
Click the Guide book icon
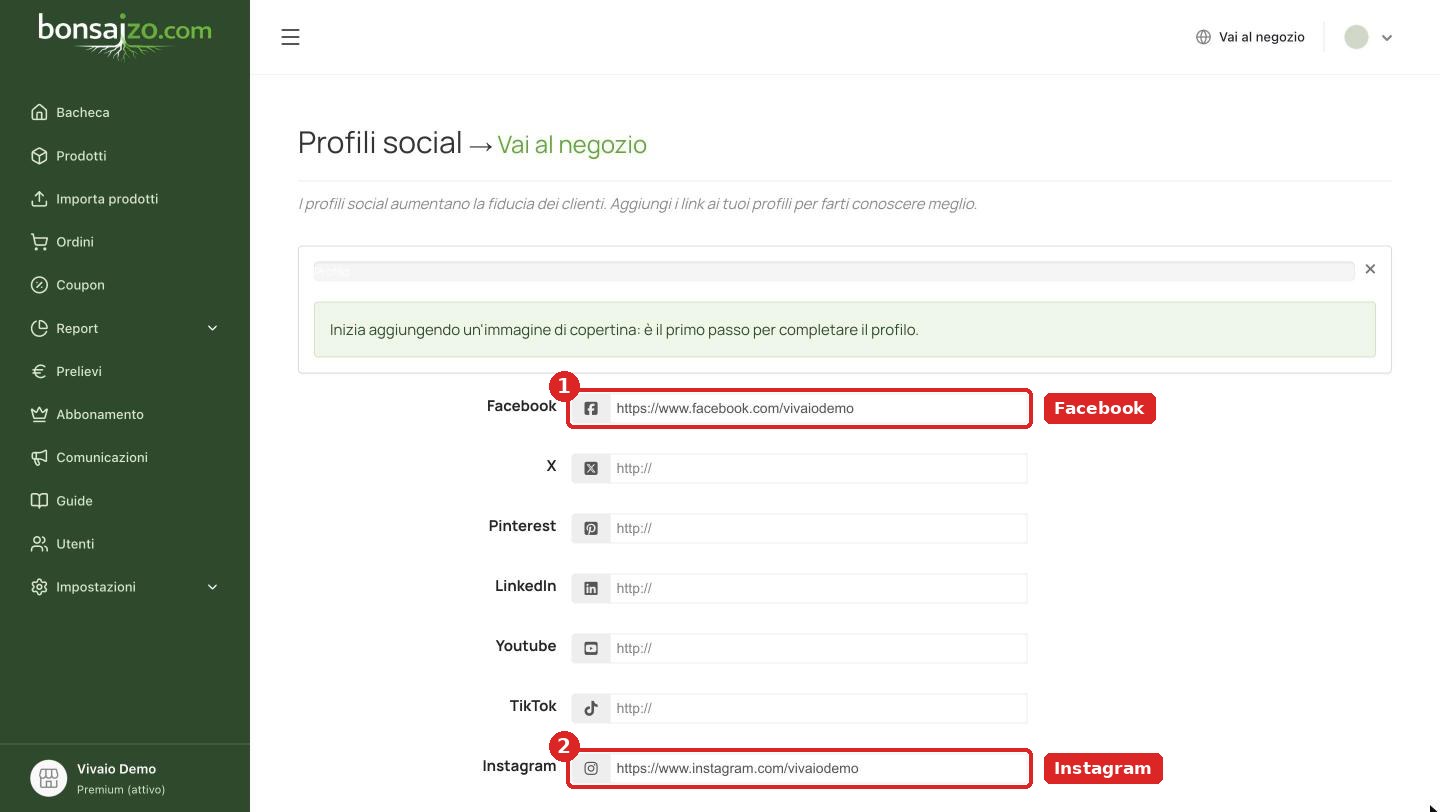pos(39,500)
